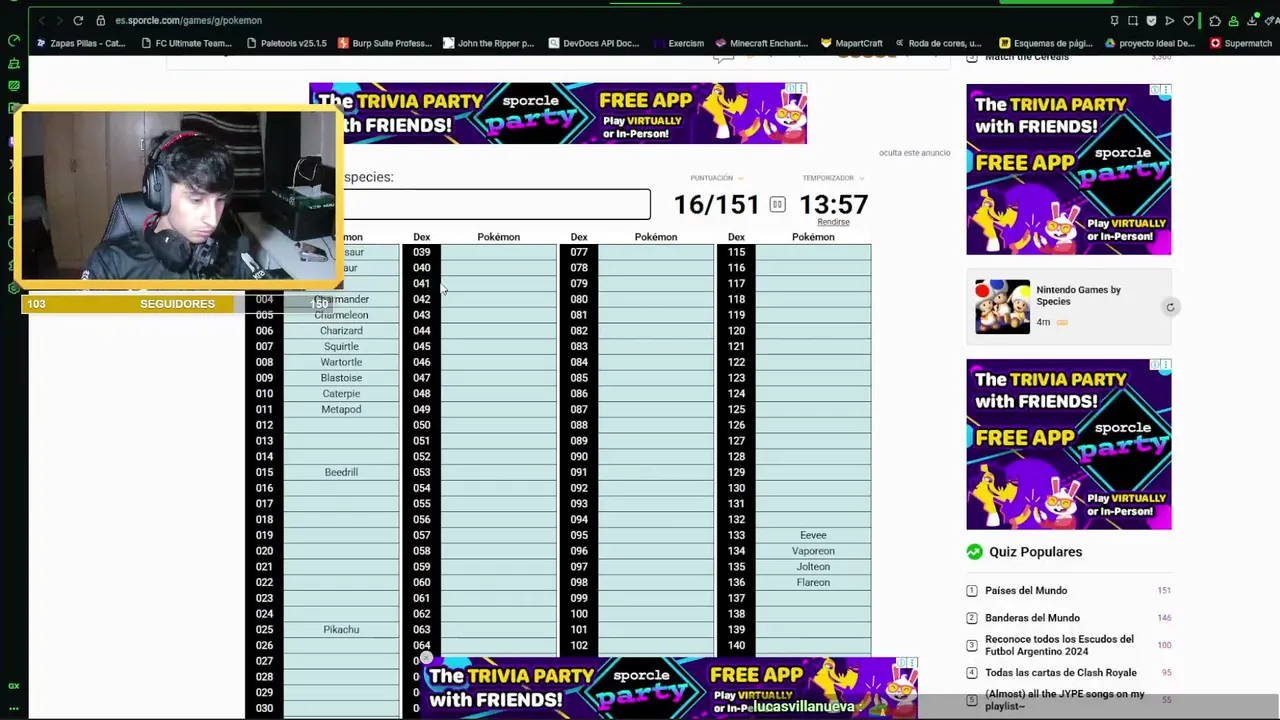
Task: Open the Paises del Mundo quiz
Action: pyautogui.click(x=1026, y=591)
